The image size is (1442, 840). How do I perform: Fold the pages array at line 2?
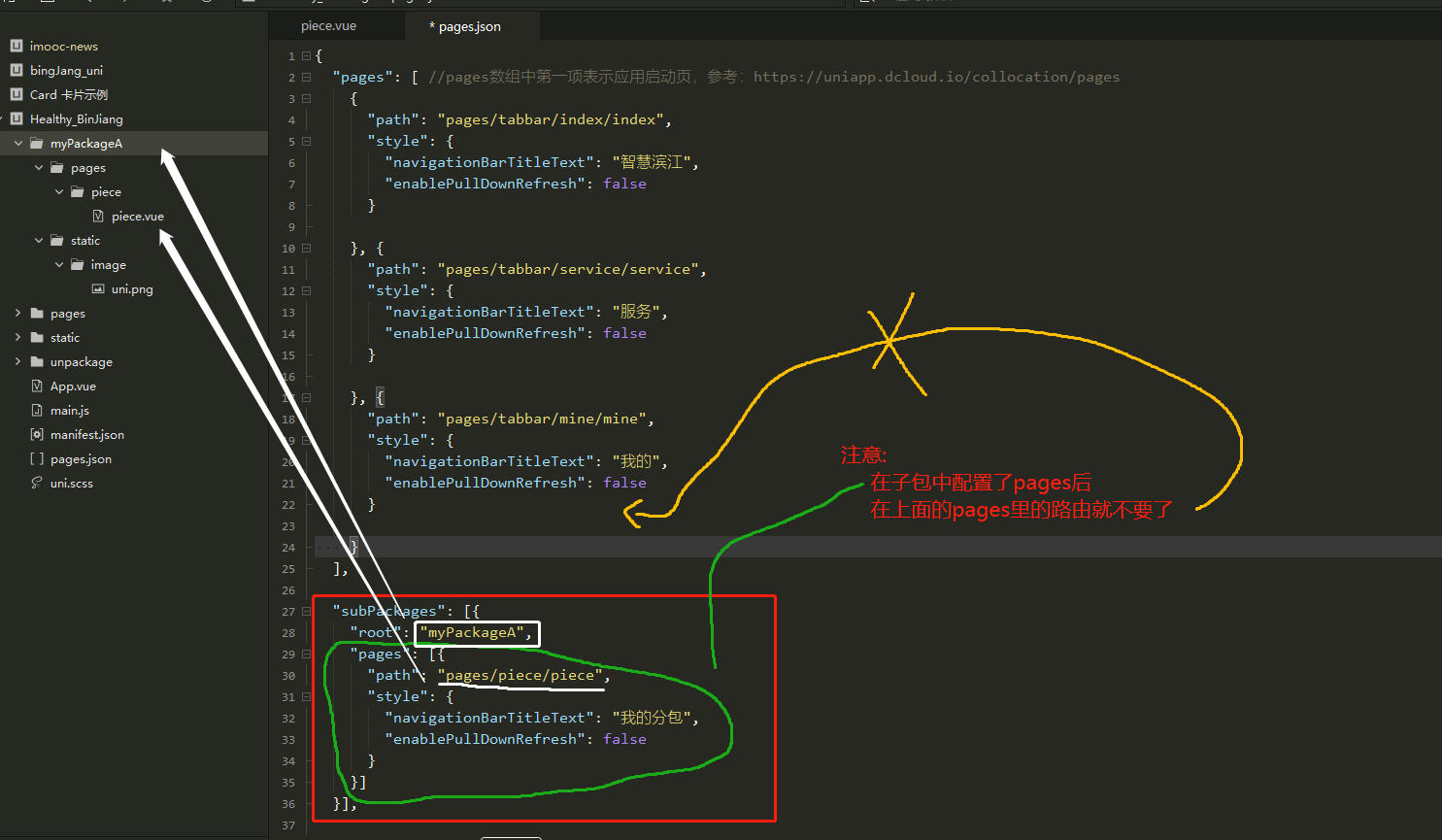(307, 77)
